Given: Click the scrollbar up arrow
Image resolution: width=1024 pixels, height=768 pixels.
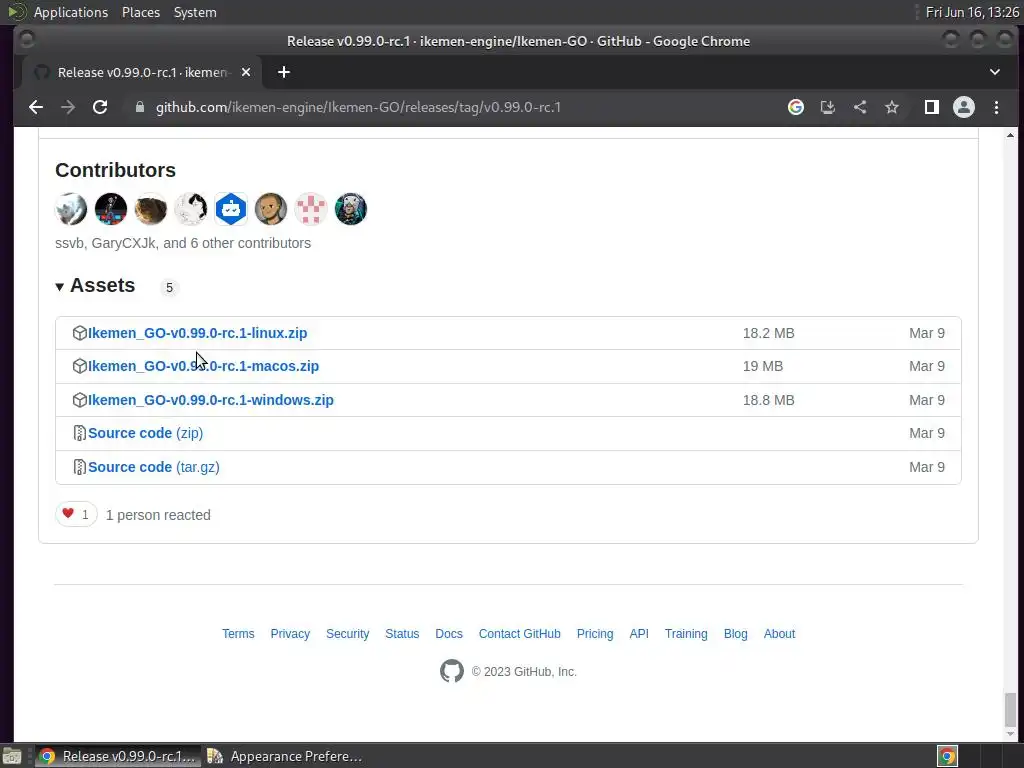Looking at the screenshot, I should click(1010, 135).
